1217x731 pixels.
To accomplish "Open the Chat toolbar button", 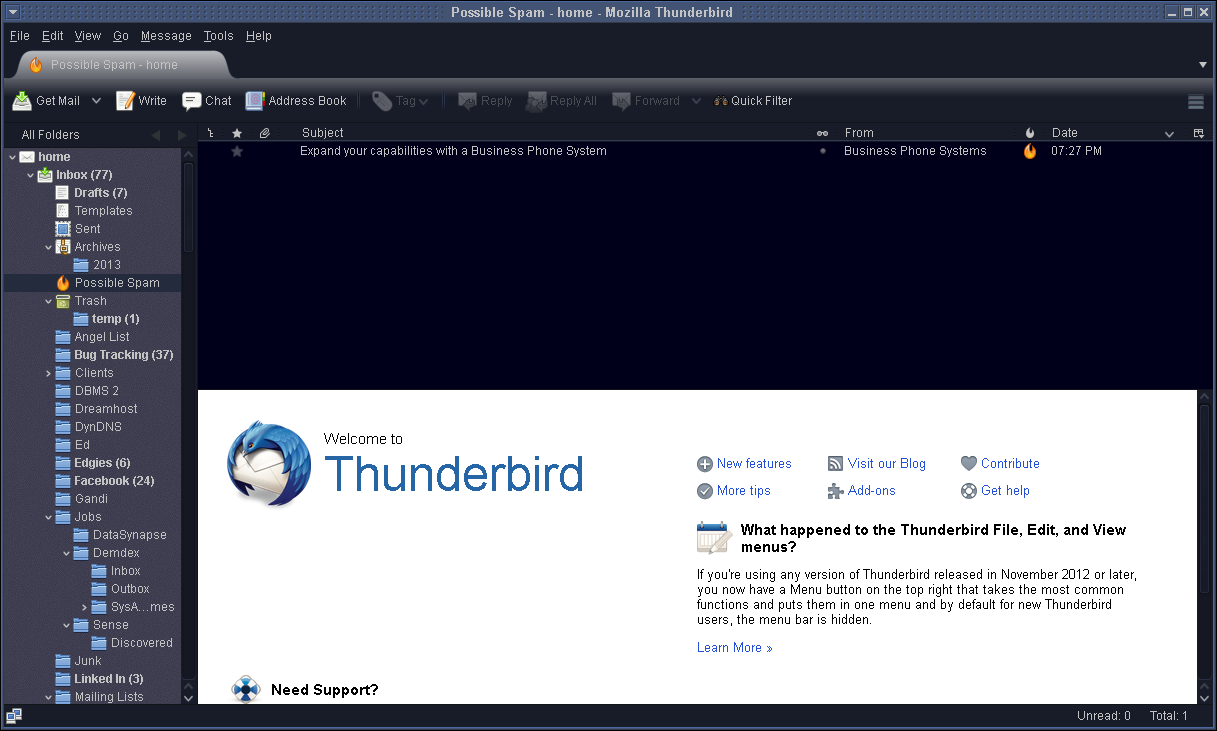I will 207,101.
